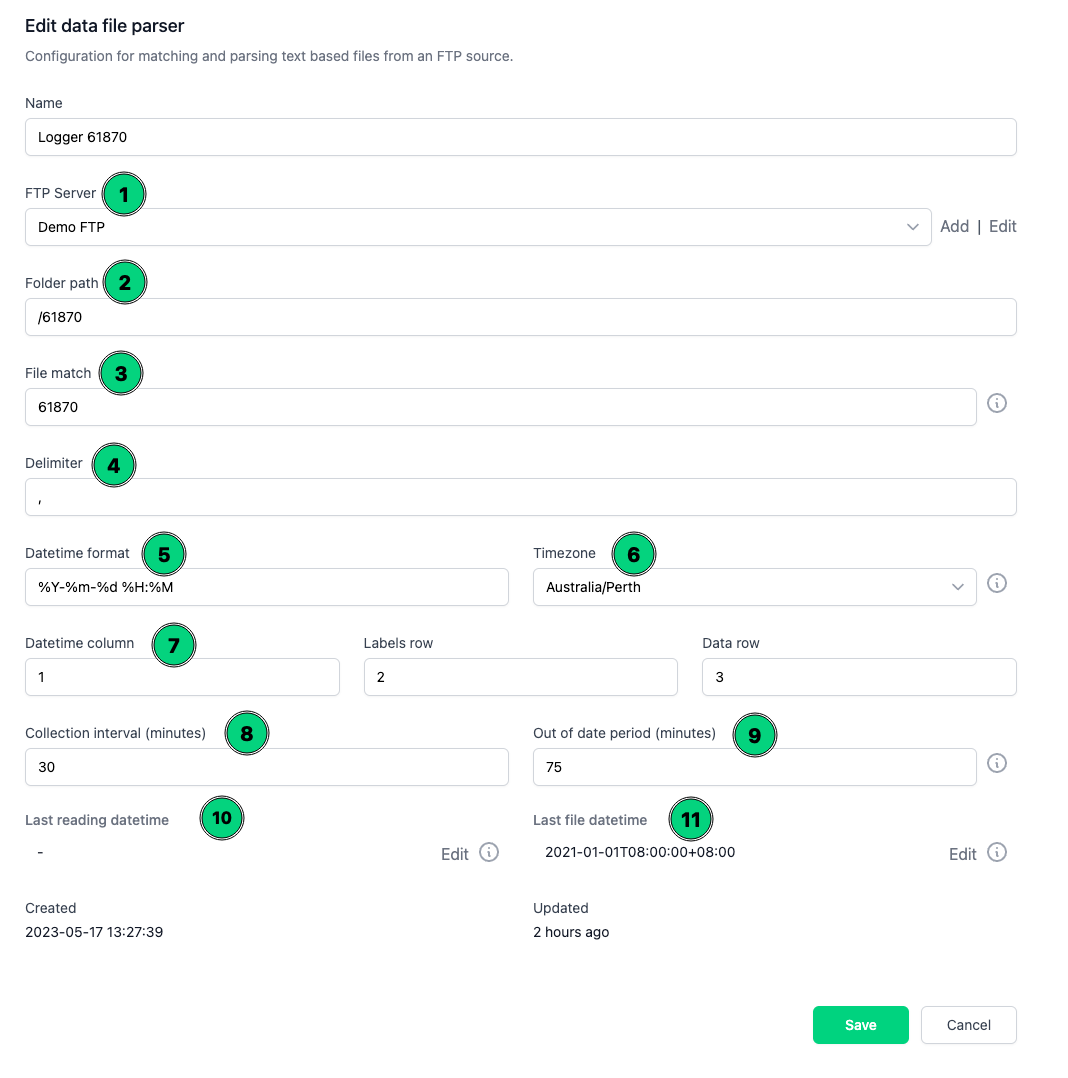Save the data file parser

coord(860,1025)
